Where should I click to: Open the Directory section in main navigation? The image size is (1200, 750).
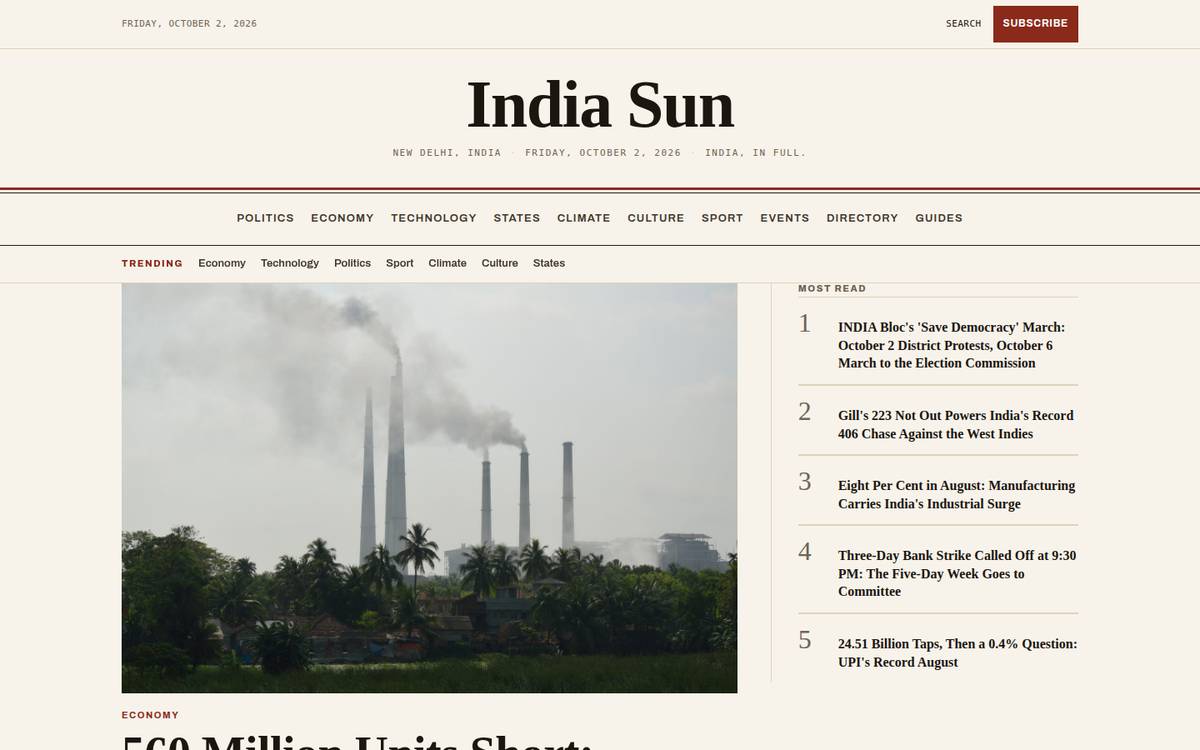[x=862, y=218]
